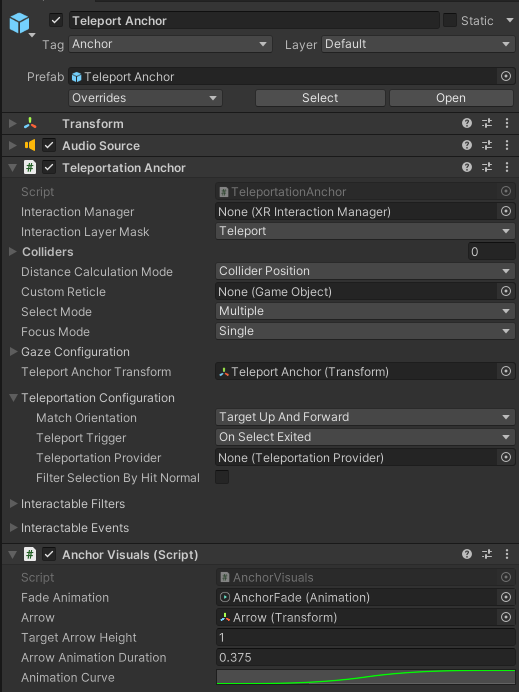Expand Gaze Configuration section
Image resolution: width=519 pixels, height=692 pixels.
pyautogui.click(x=13, y=351)
